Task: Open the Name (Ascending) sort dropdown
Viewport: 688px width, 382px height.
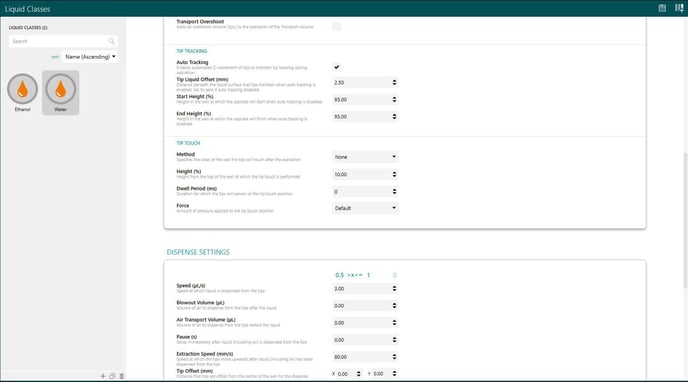Action: [90, 57]
